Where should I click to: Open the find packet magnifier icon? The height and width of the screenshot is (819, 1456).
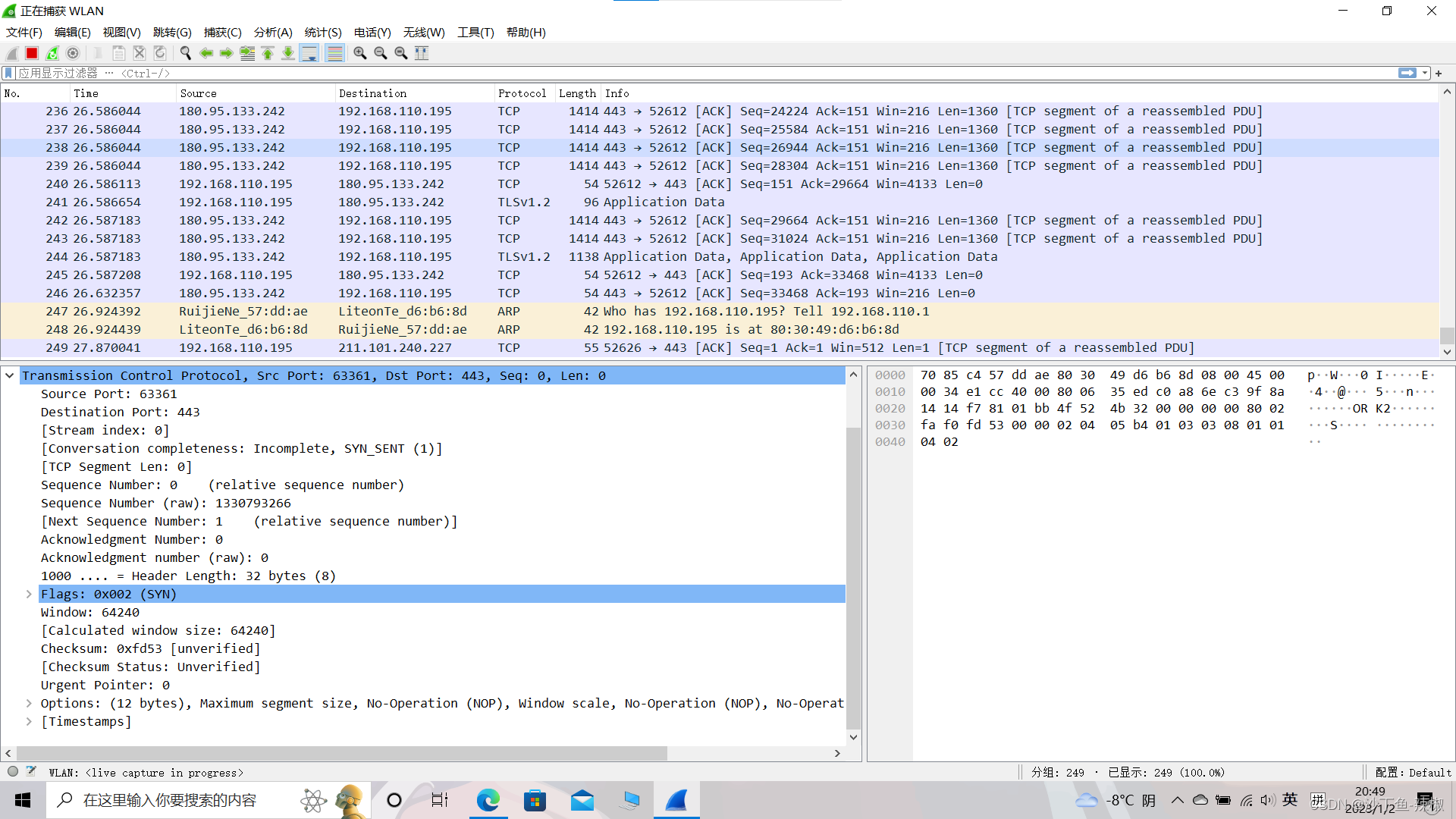185,53
